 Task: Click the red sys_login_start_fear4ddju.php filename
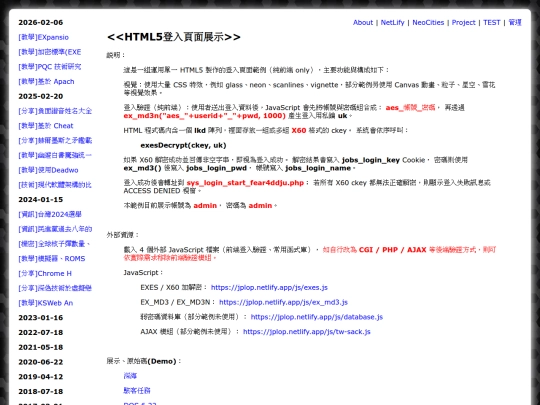coord(245,183)
